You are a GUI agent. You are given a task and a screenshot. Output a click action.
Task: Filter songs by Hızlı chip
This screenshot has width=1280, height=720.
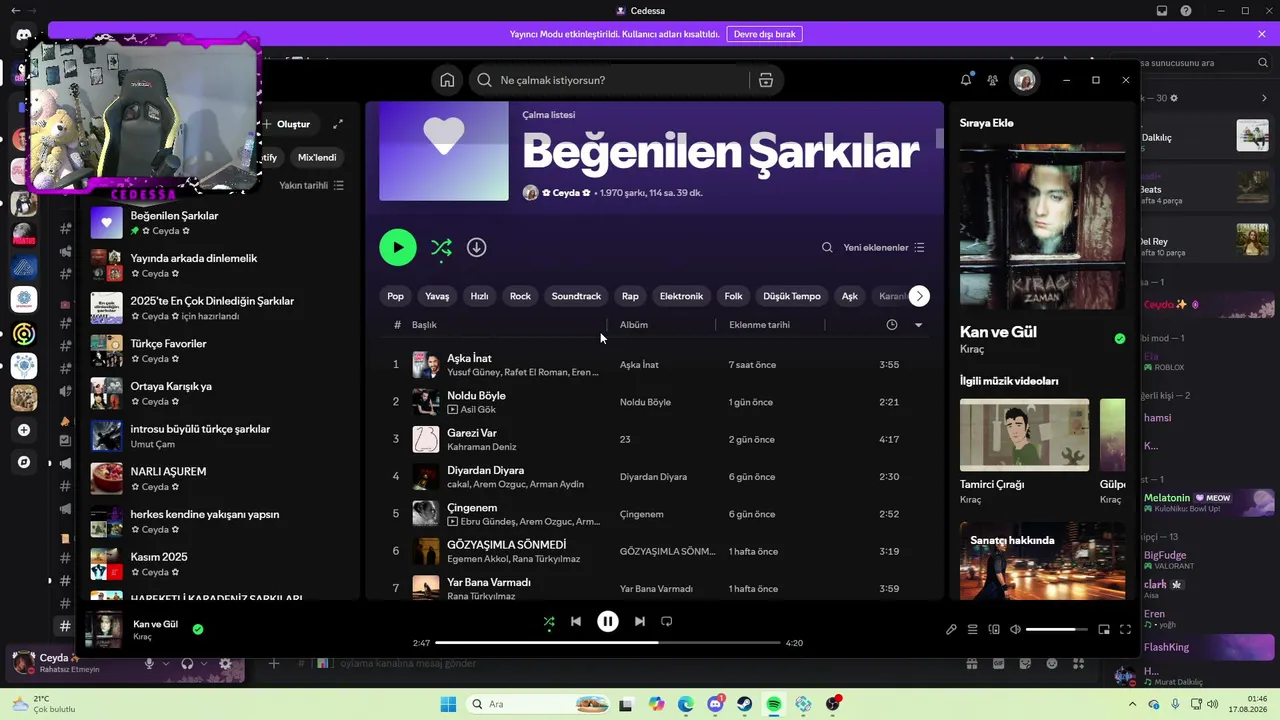click(479, 296)
